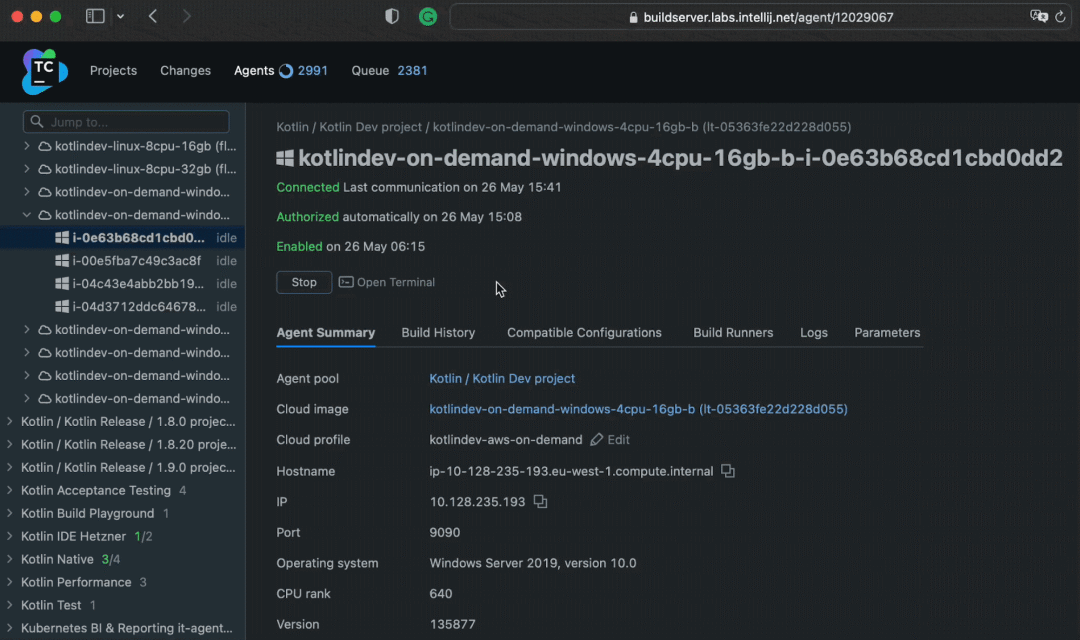Click the Windows icon beside agent title
Screen dimensions: 1080x640
285,158
